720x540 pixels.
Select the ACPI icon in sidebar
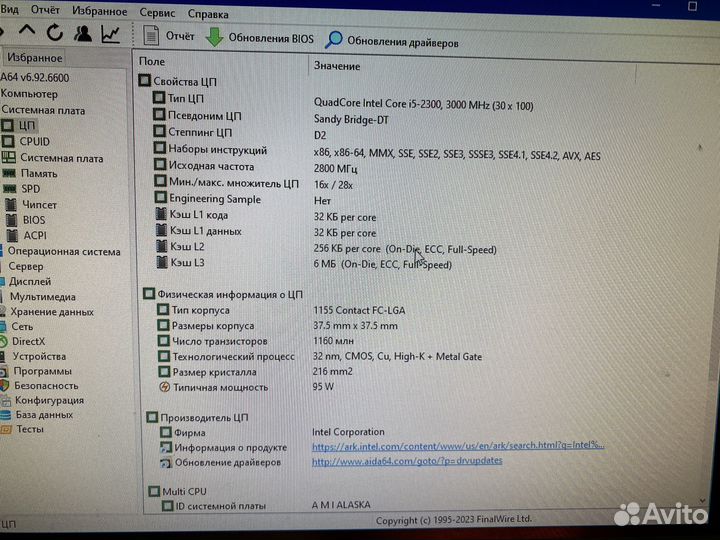tap(12, 235)
